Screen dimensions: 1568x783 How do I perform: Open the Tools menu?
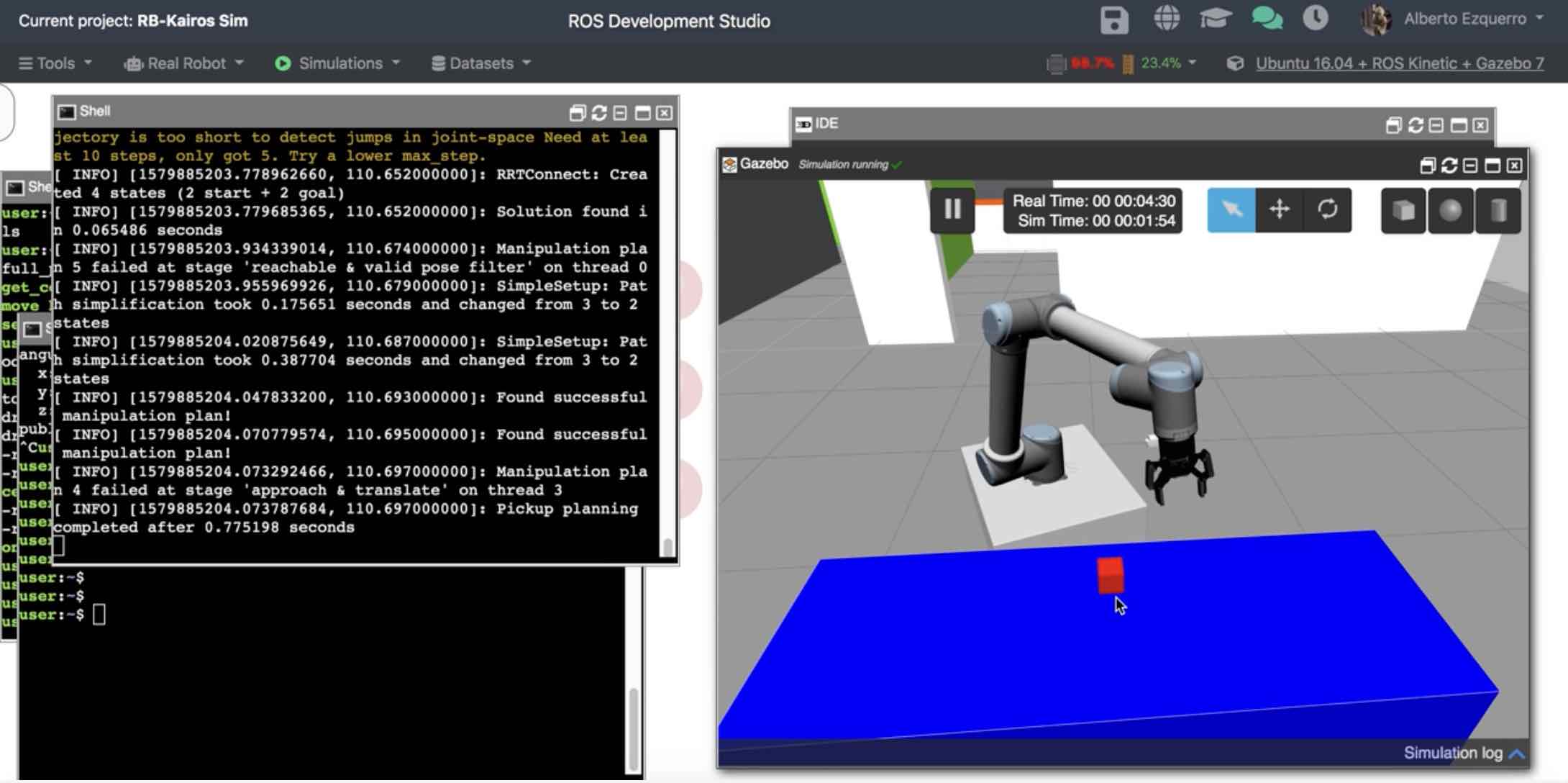55,63
